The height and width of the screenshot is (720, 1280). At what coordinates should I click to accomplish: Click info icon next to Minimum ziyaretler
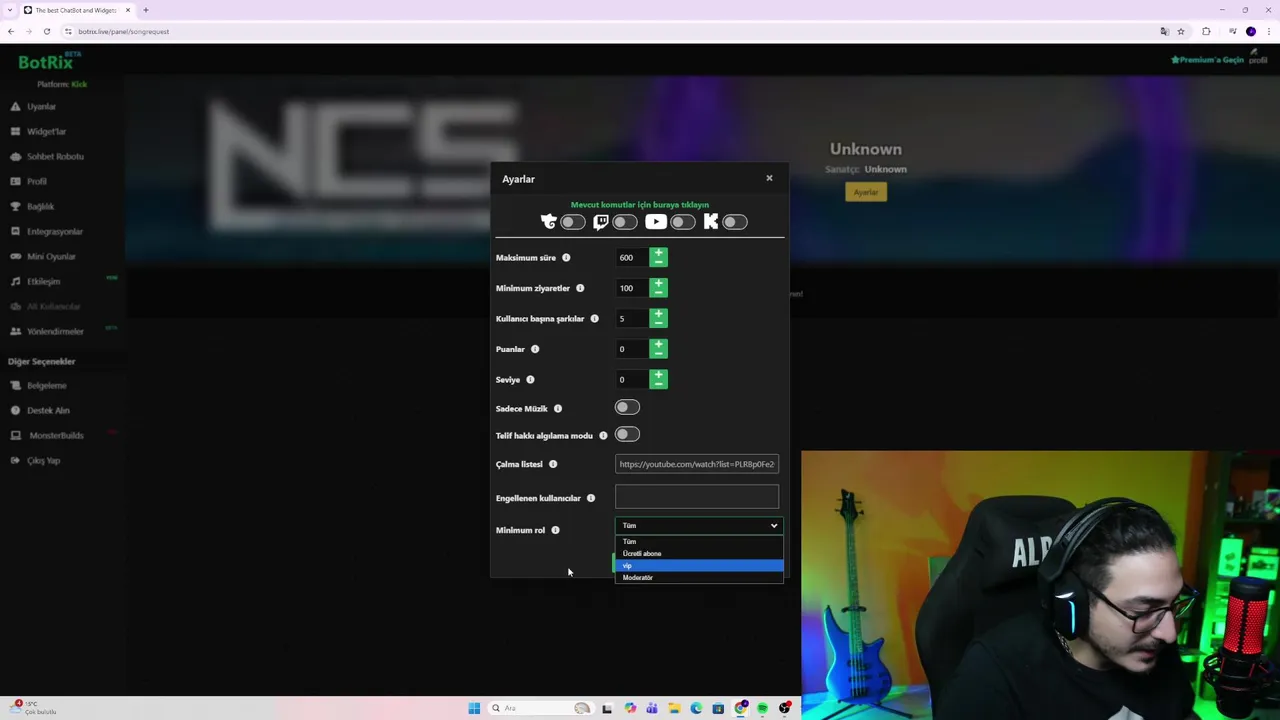pyautogui.click(x=580, y=288)
